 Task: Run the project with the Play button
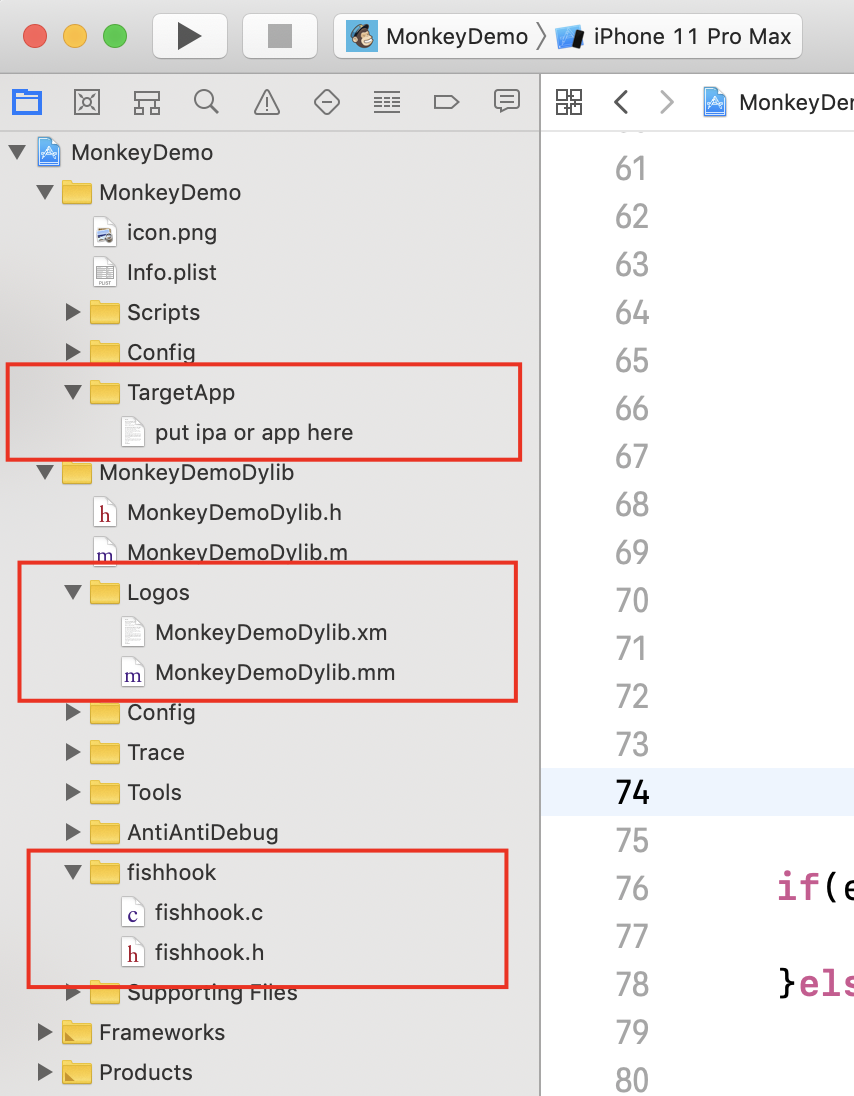tap(189, 36)
